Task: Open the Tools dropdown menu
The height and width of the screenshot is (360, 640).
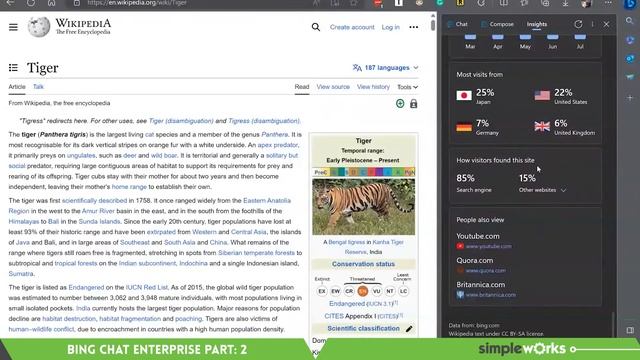Action: pyautogui.click(x=407, y=87)
